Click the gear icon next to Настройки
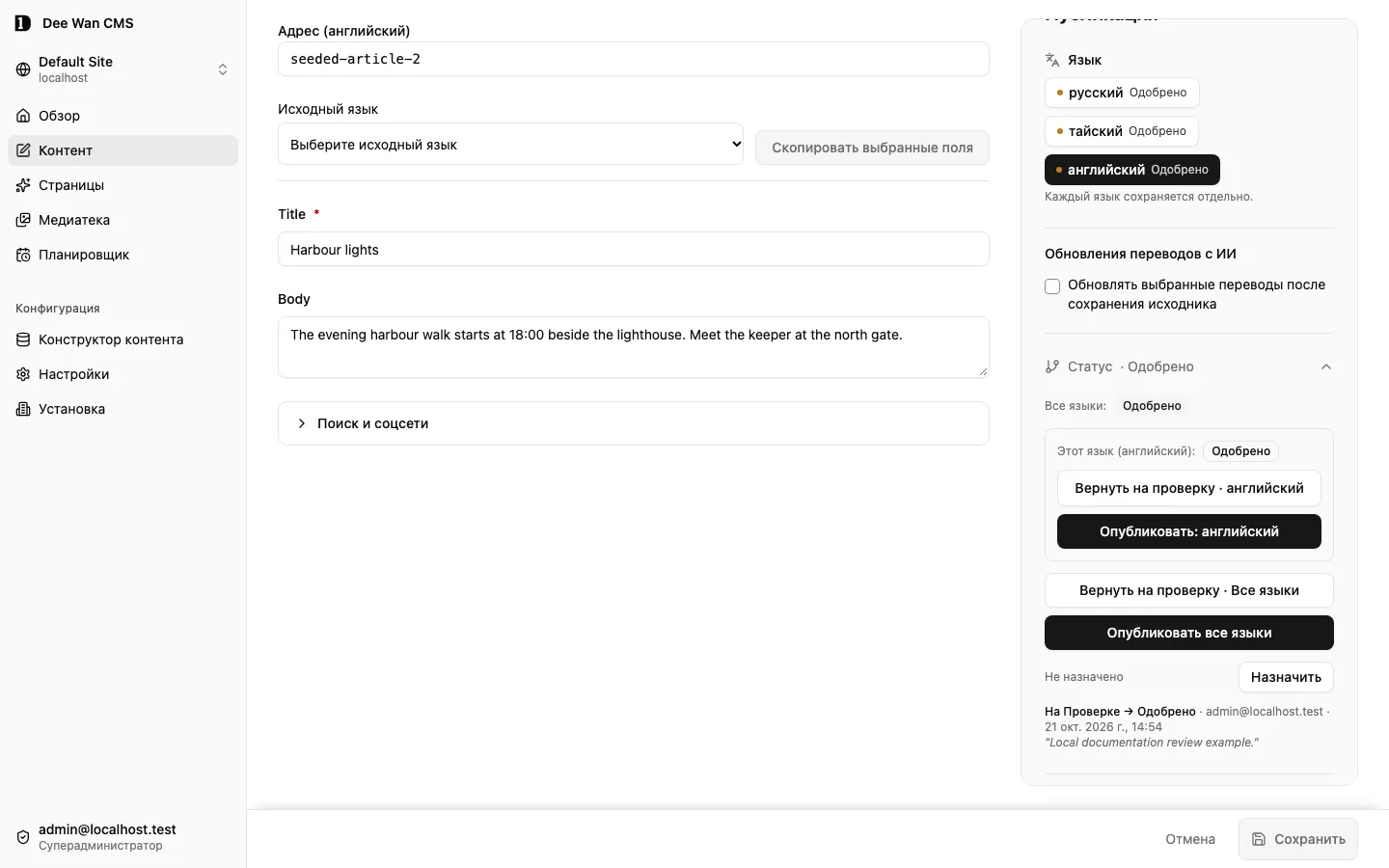This screenshot has height=868, width=1389. point(23,374)
